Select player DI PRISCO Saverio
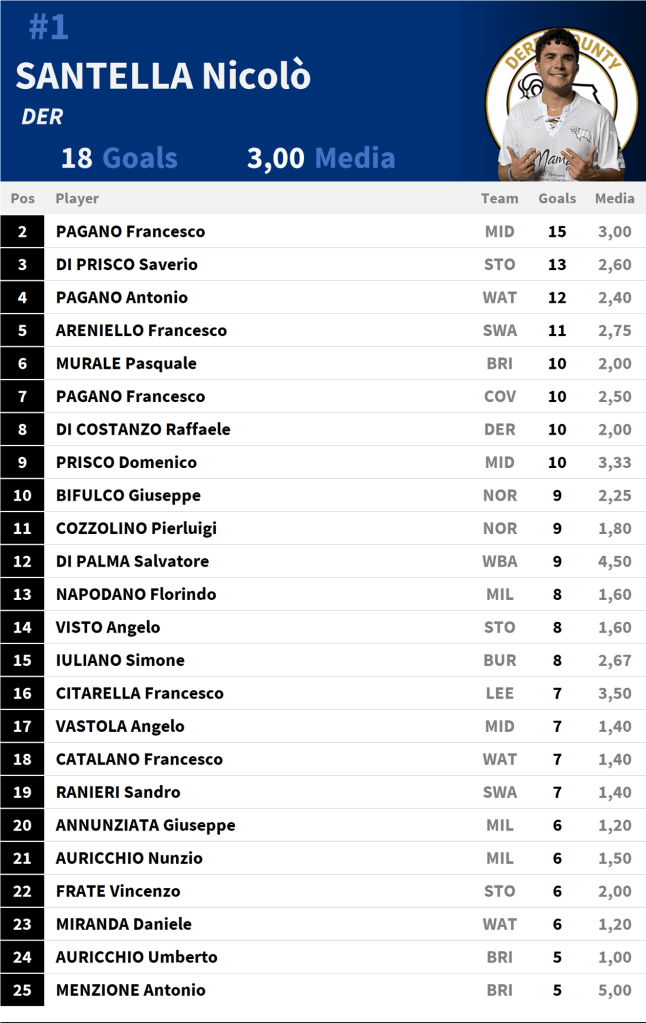Image resolution: width=646 pixels, height=1023 pixels. (127, 264)
